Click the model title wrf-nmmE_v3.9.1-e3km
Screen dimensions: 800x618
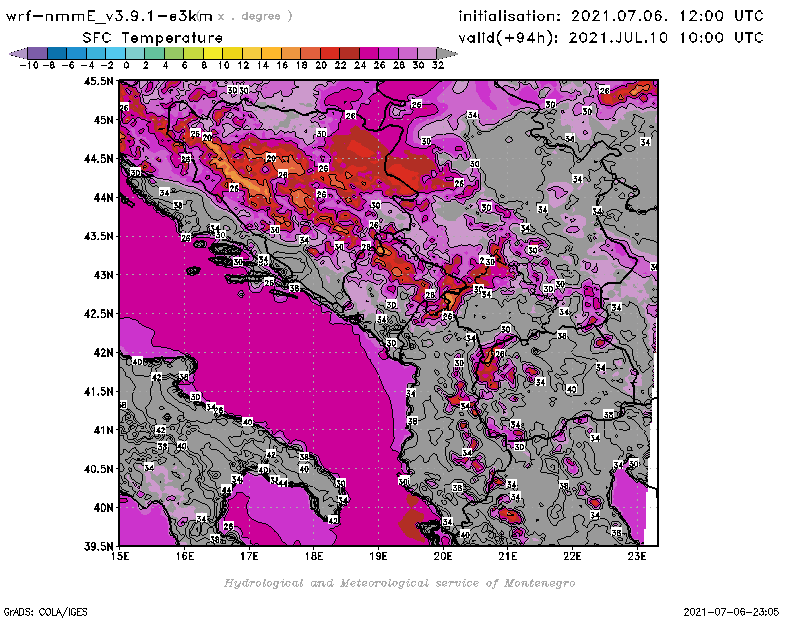coord(109,16)
